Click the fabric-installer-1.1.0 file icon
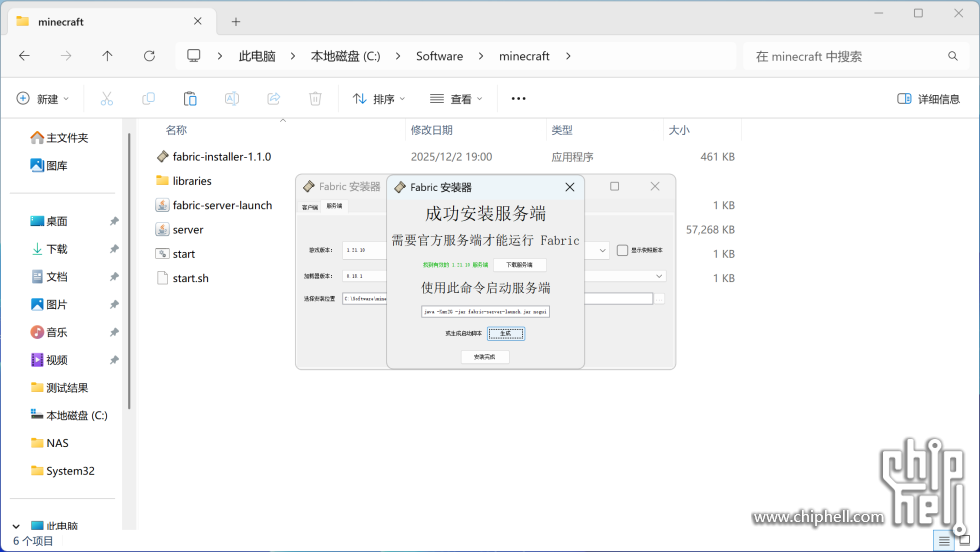Viewport: 980px width, 552px height. click(x=163, y=157)
